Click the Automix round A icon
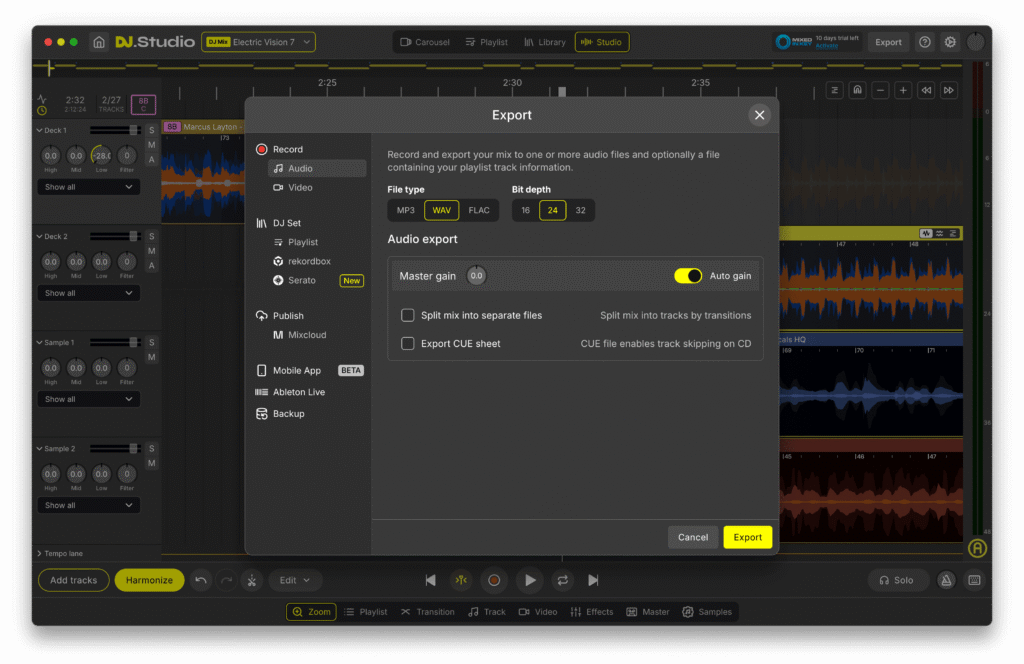 coord(978,548)
